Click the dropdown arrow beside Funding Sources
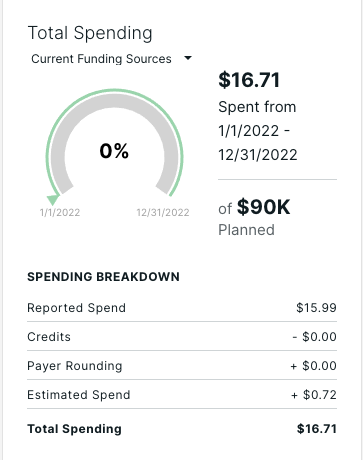 [188, 58]
